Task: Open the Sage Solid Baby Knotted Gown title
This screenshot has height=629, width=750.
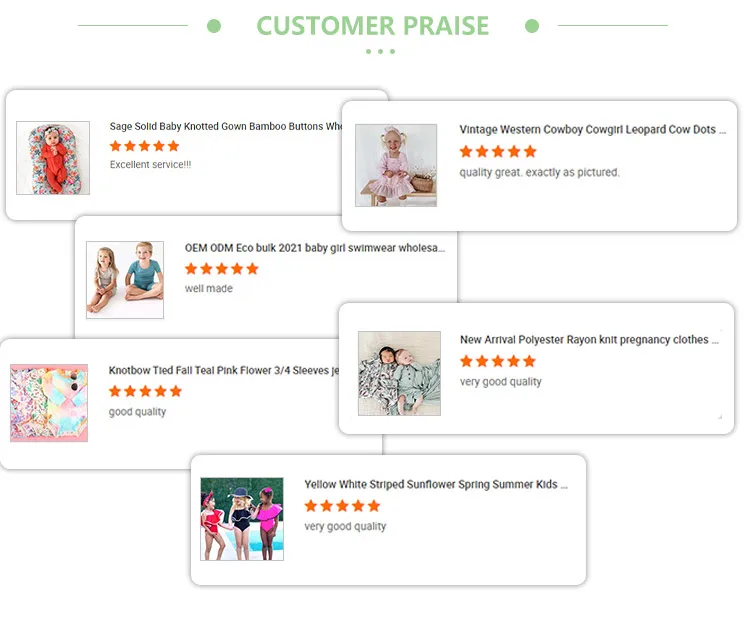Action: click(226, 127)
